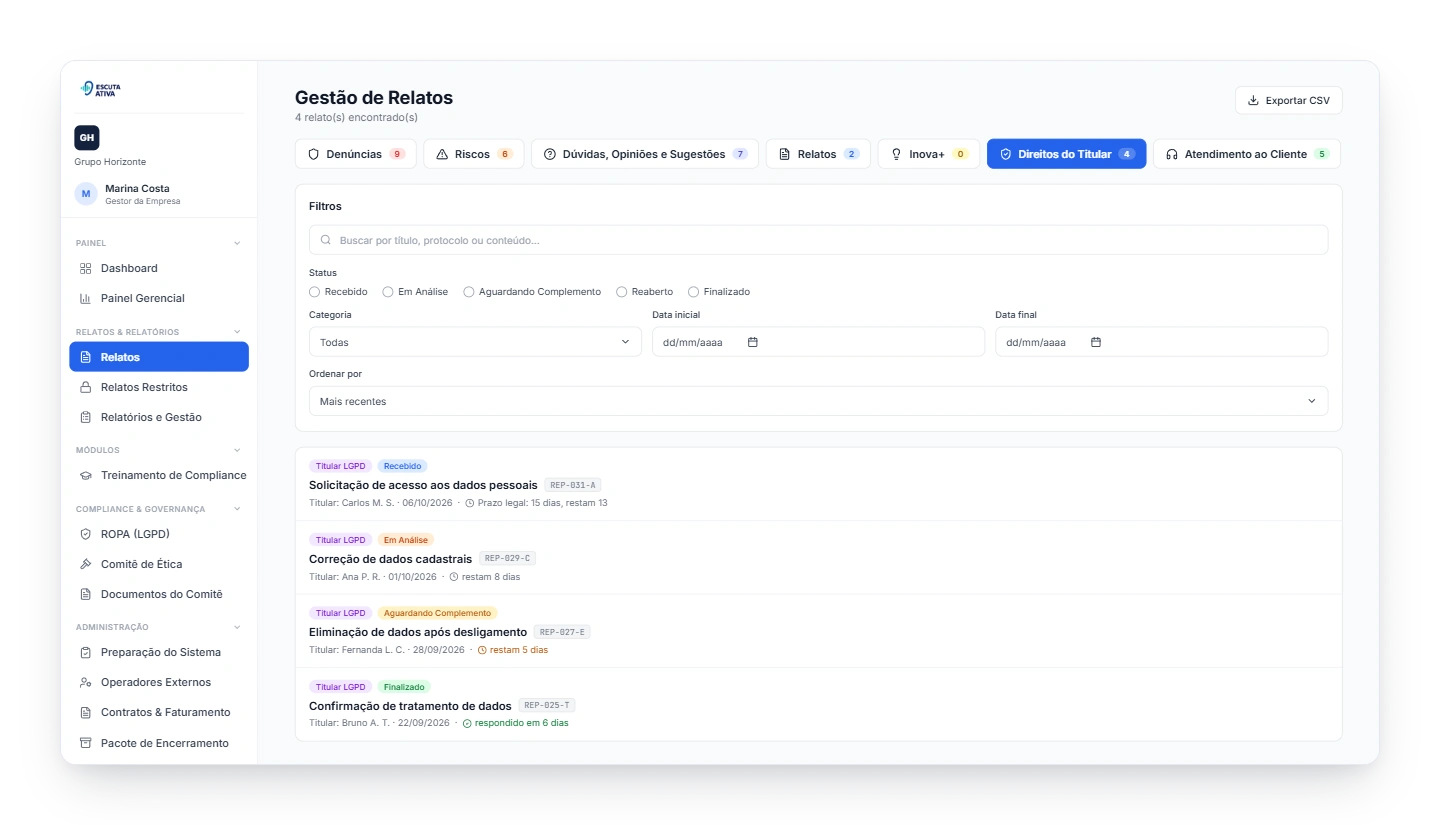Click the ROPA (LGPD) shield icon
This screenshot has width=1440, height=825.
tap(86, 534)
